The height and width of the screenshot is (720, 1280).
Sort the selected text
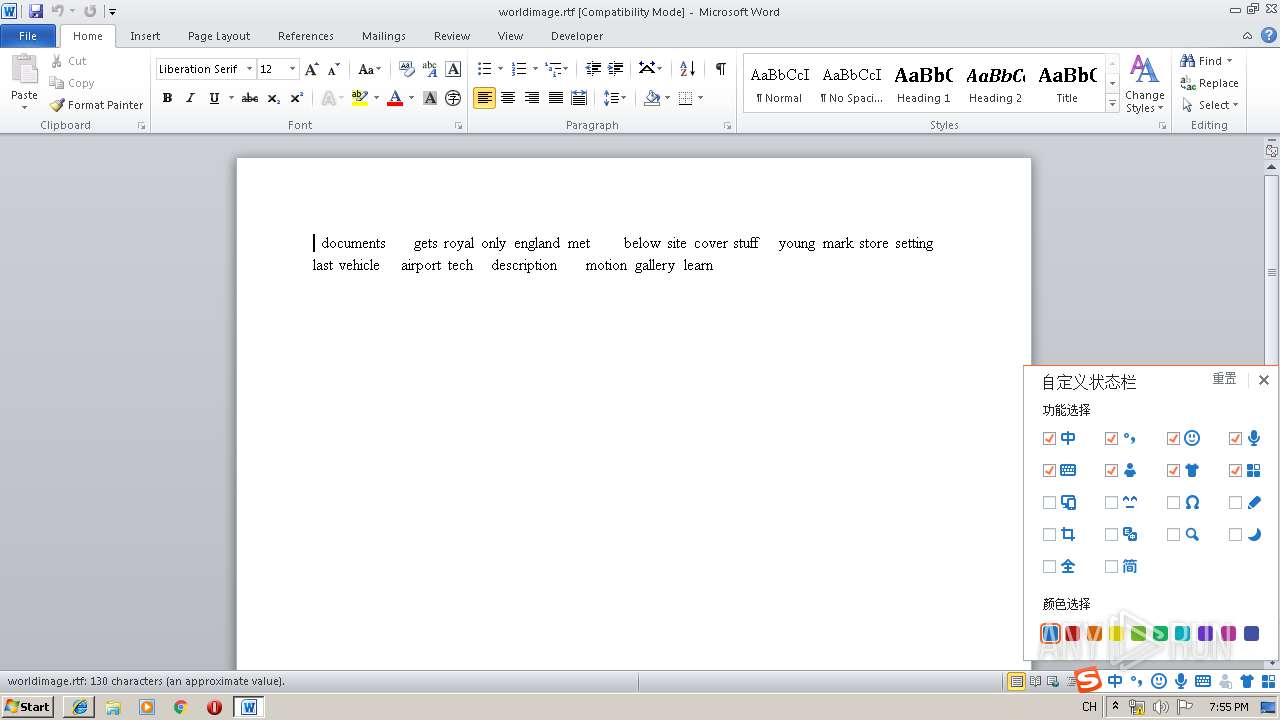pyautogui.click(x=687, y=69)
